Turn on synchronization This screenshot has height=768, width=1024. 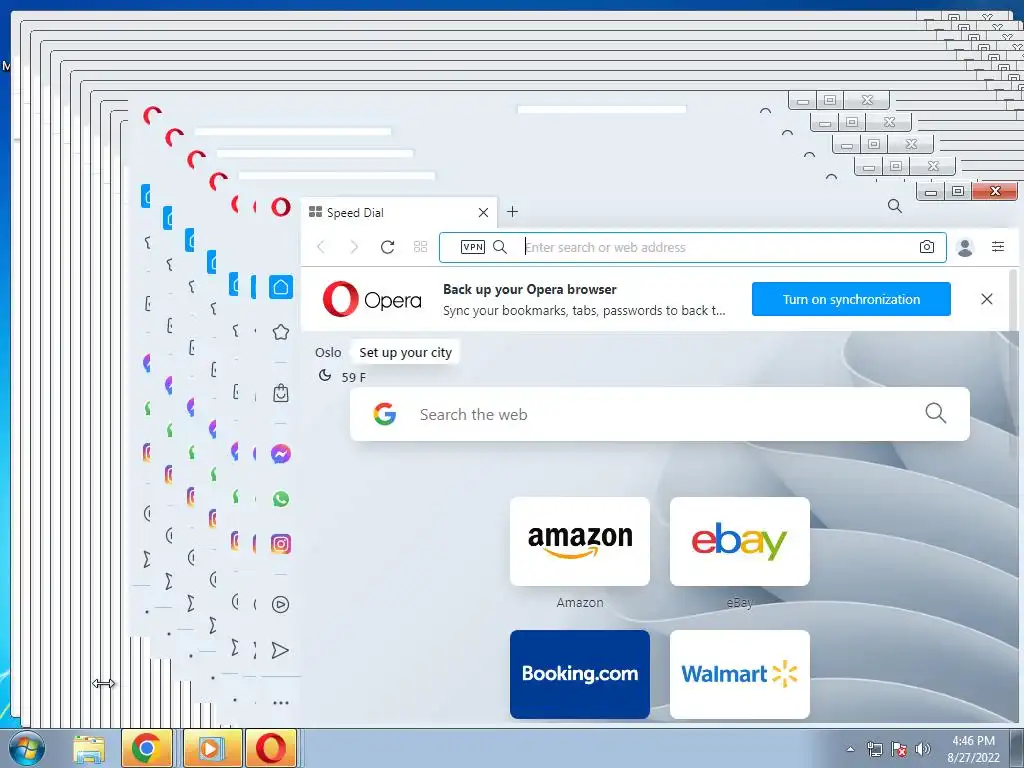[x=851, y=299]
